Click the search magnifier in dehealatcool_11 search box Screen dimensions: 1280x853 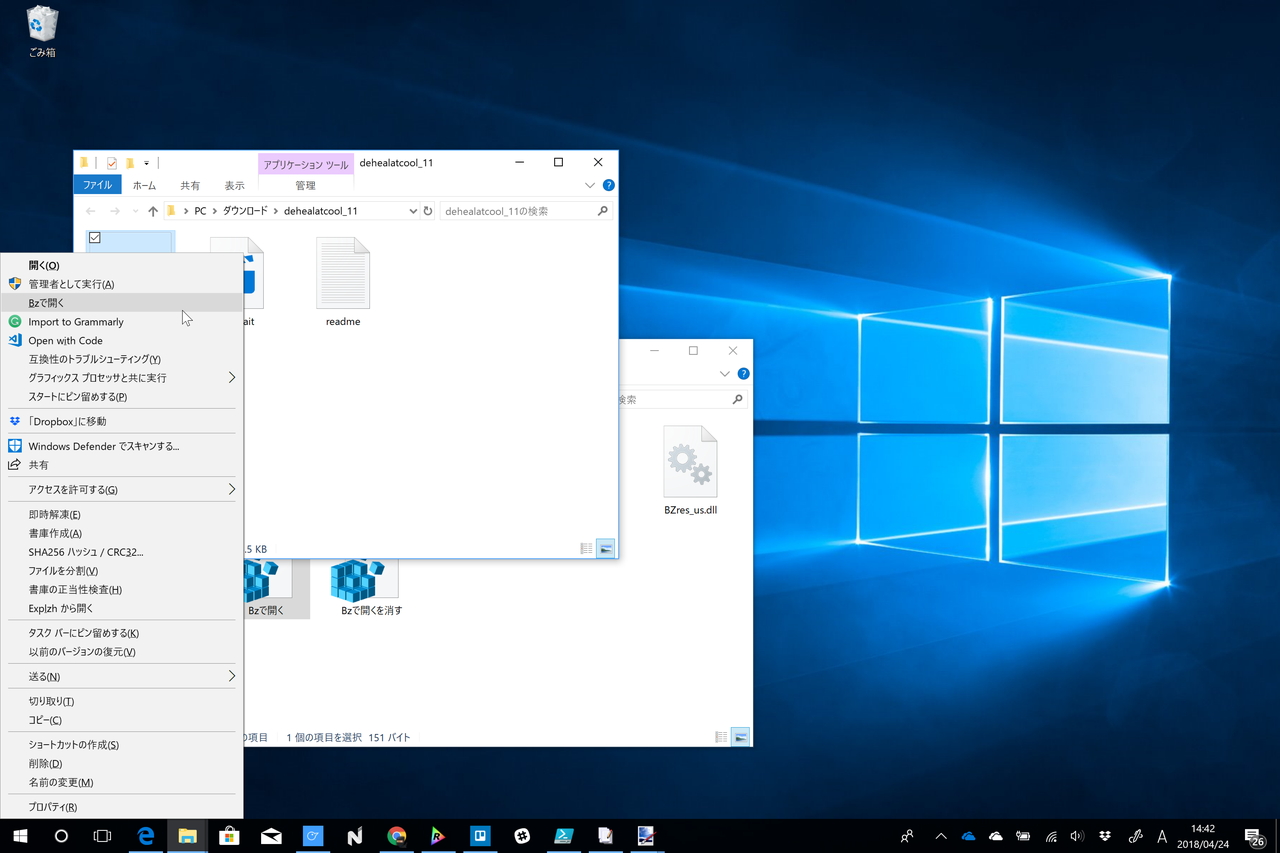[602, 211]
